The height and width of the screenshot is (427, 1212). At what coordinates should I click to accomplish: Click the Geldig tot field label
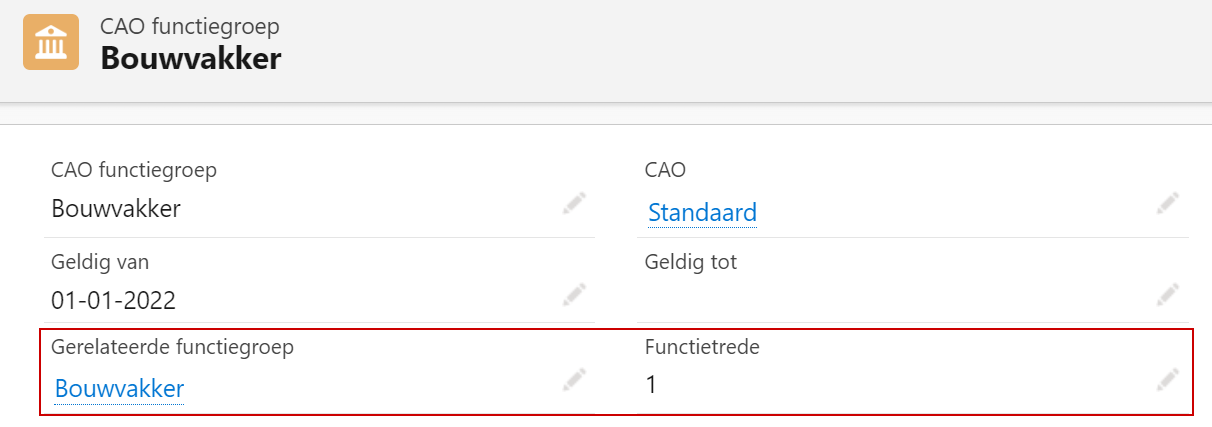pos(691,263)
